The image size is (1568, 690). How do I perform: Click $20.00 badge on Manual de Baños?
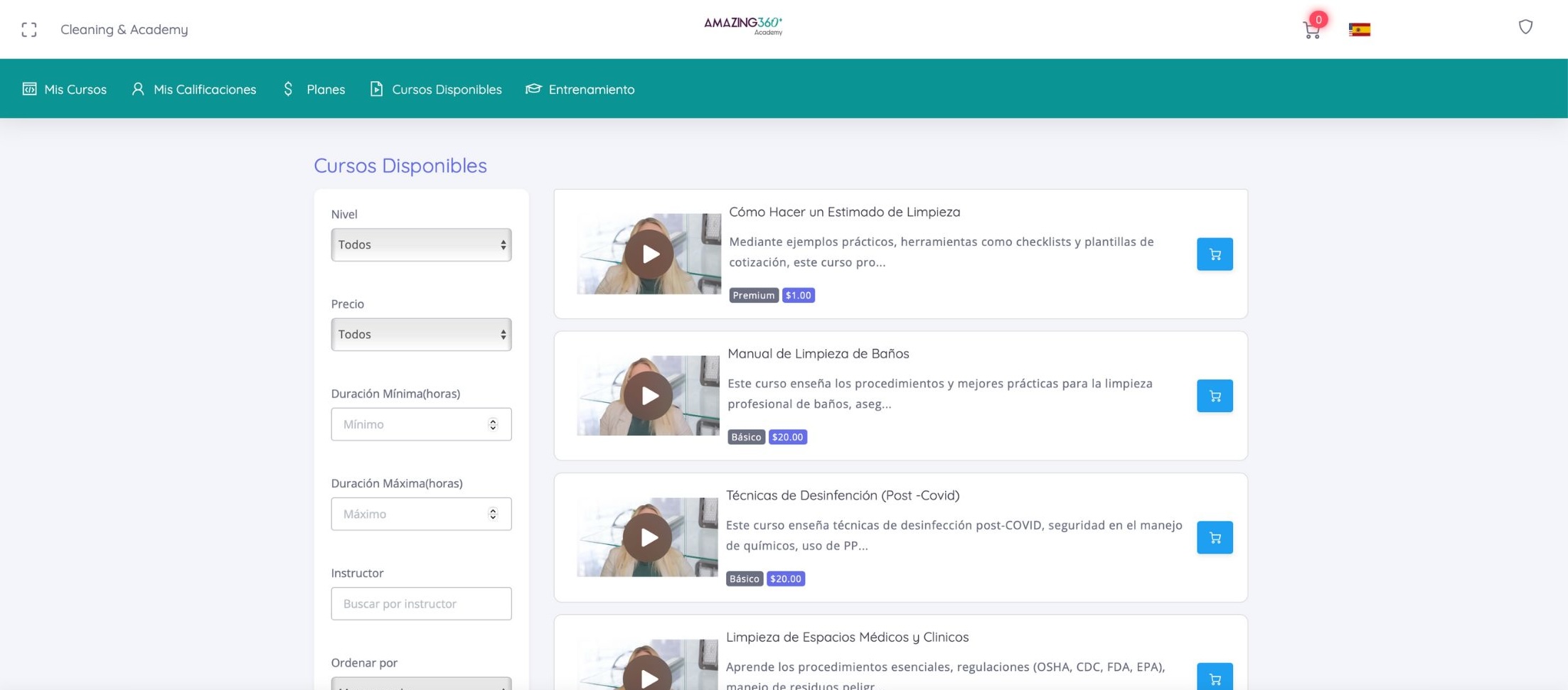(x=787, y=437)
